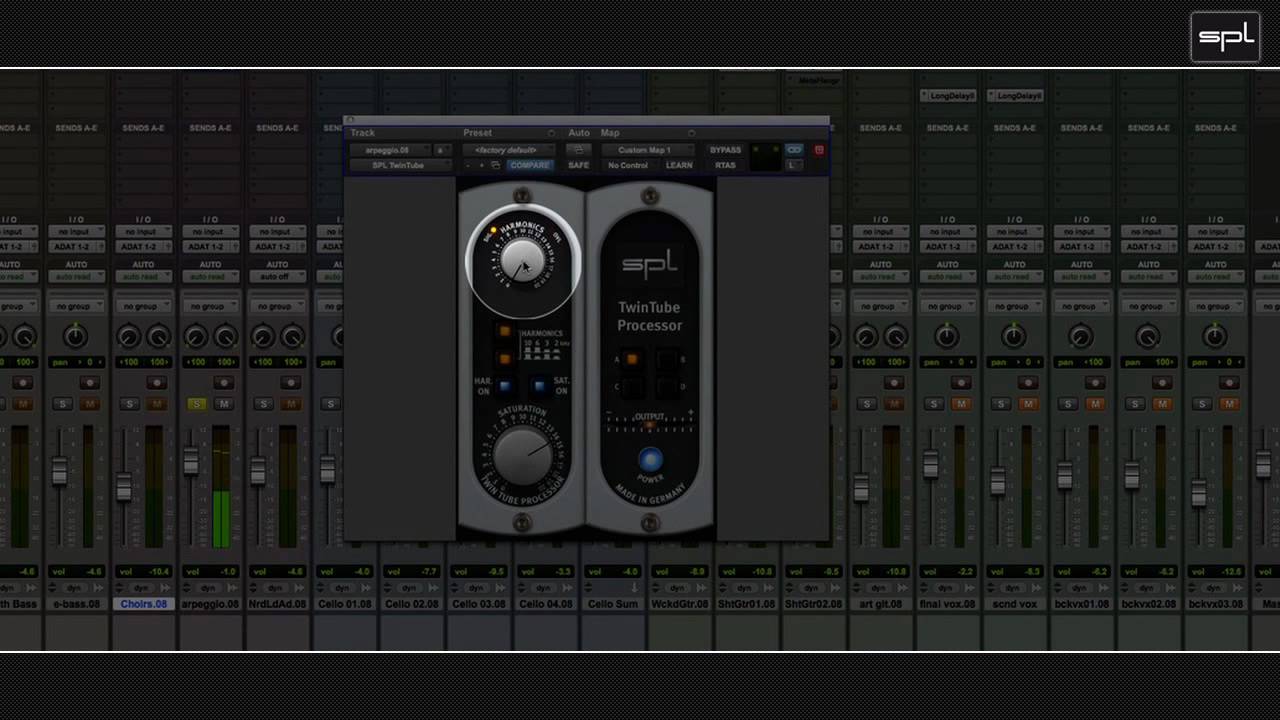The image size is (1280, 720).
Task: Click the Harmonics knob in TwinTube
Action: click(x=522, y=263)
